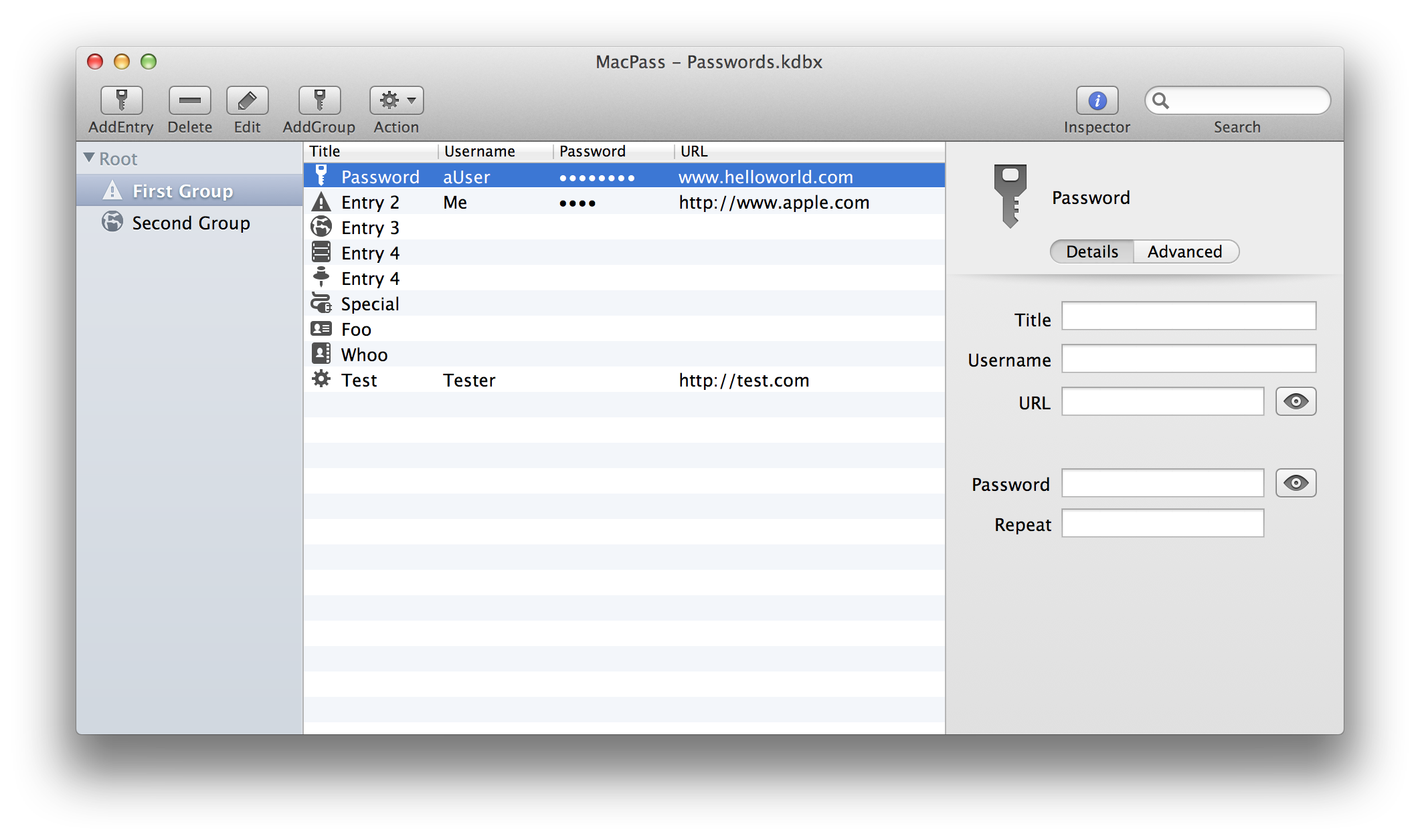Click the globe icon for Second Group
1420x840 pixels.
pyautogui.click(x=112, y=222)
